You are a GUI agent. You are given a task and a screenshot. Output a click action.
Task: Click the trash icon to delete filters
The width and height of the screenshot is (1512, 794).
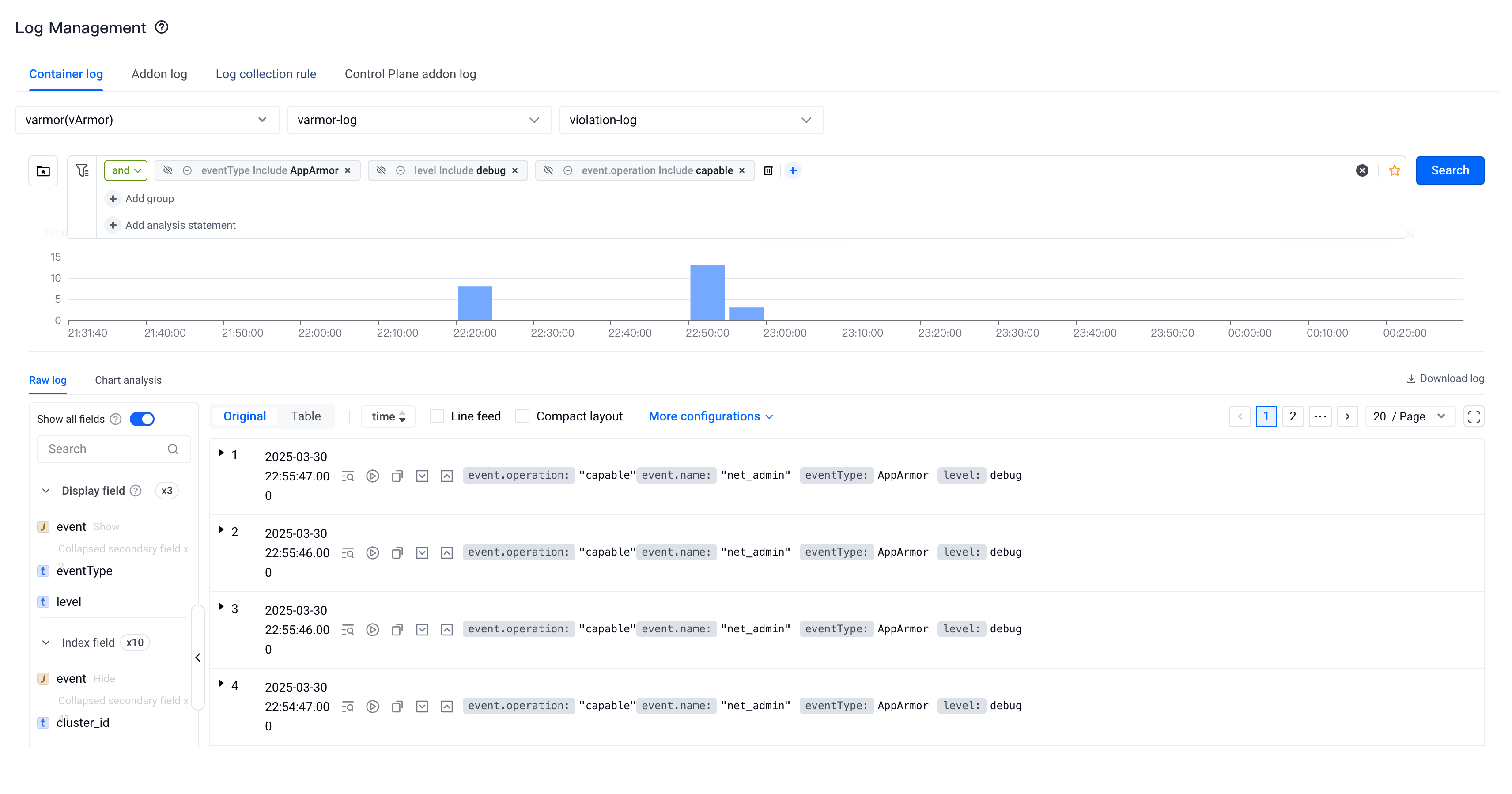pos(768,170)
